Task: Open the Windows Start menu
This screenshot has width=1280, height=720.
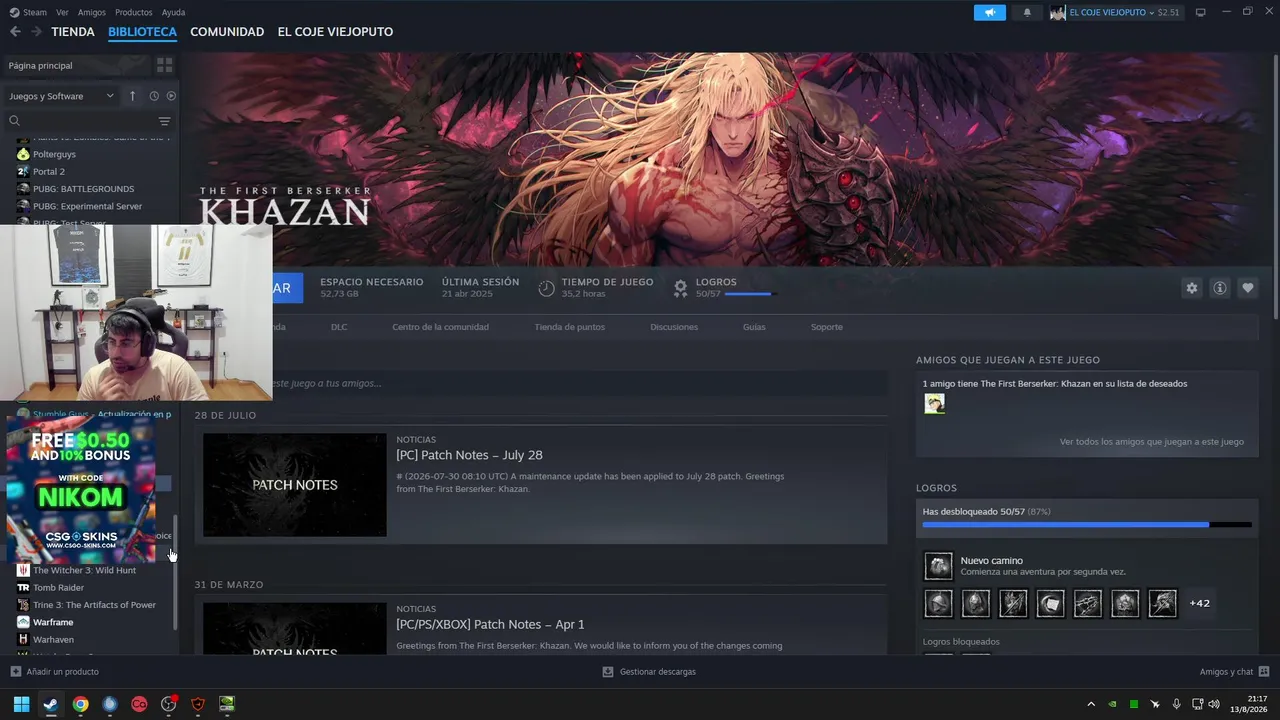Action: click(21, 704)
